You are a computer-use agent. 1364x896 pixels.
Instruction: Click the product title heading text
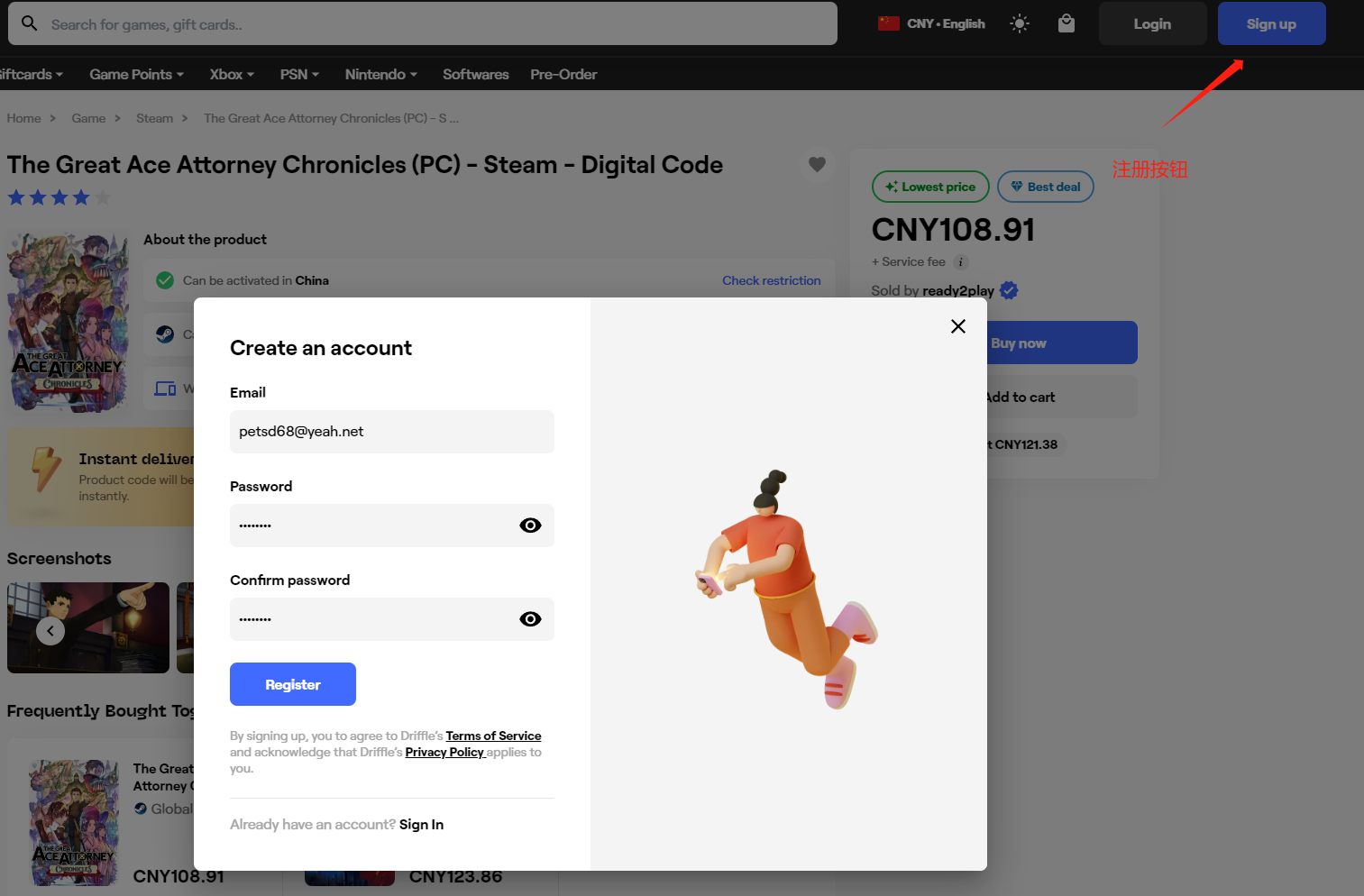365,164
